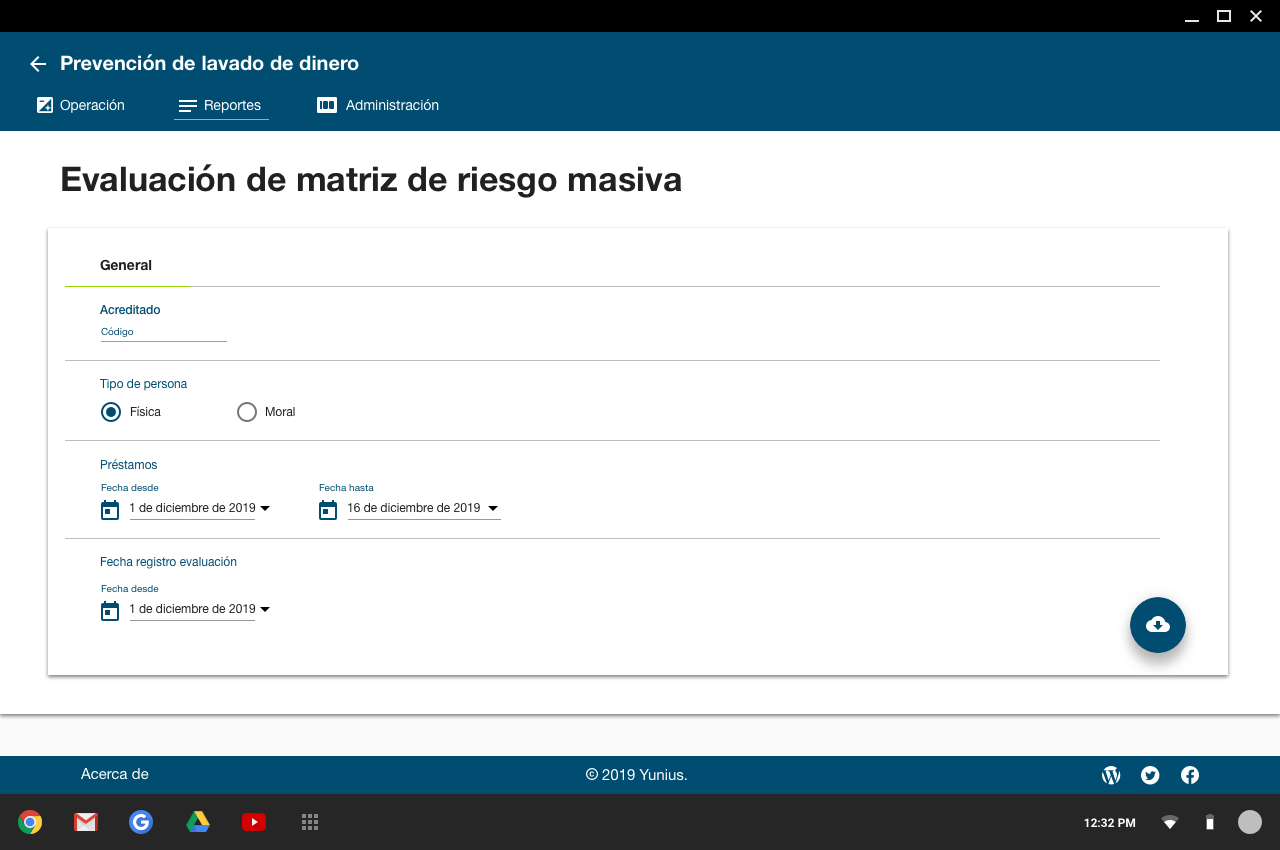Select the Física radio button
Viewport: 1280px width, 850px height.
coord(111,412)
